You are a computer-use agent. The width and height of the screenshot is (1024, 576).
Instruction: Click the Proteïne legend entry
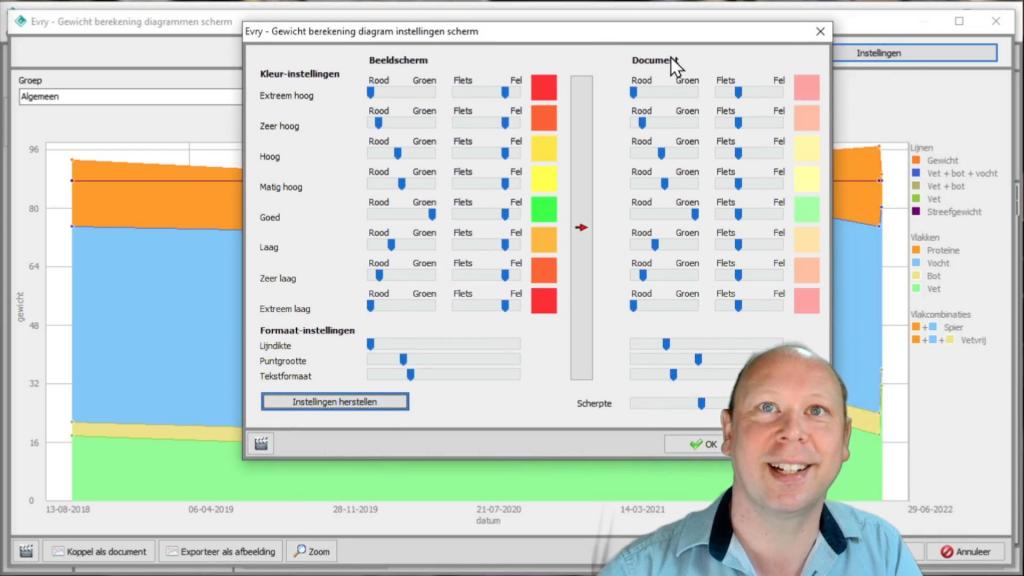pyautogui.click(x=936, y=250)
